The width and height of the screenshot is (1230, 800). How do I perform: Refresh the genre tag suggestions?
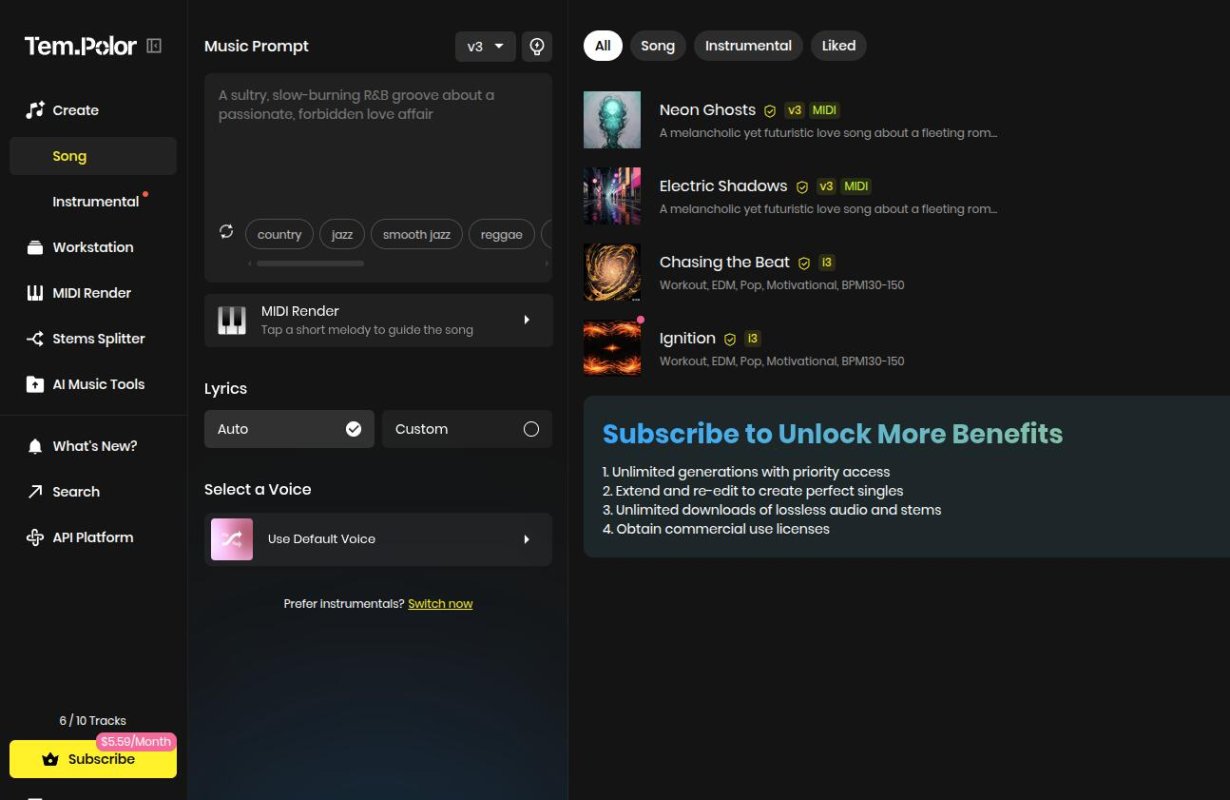pyautogui.click(x=227, y=232)
